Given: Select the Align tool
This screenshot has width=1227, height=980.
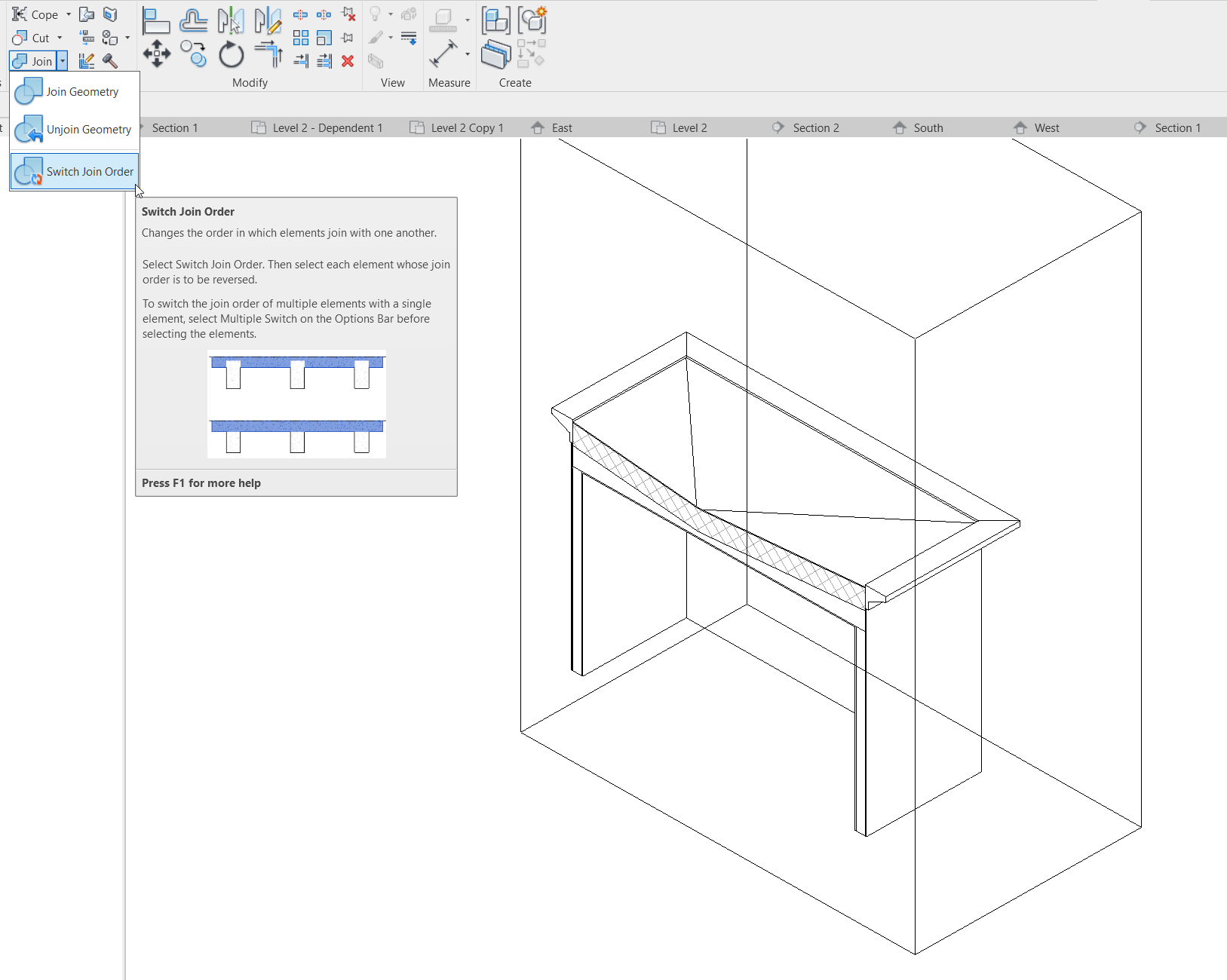Looking at the screenshot, I should pos(157,20).
